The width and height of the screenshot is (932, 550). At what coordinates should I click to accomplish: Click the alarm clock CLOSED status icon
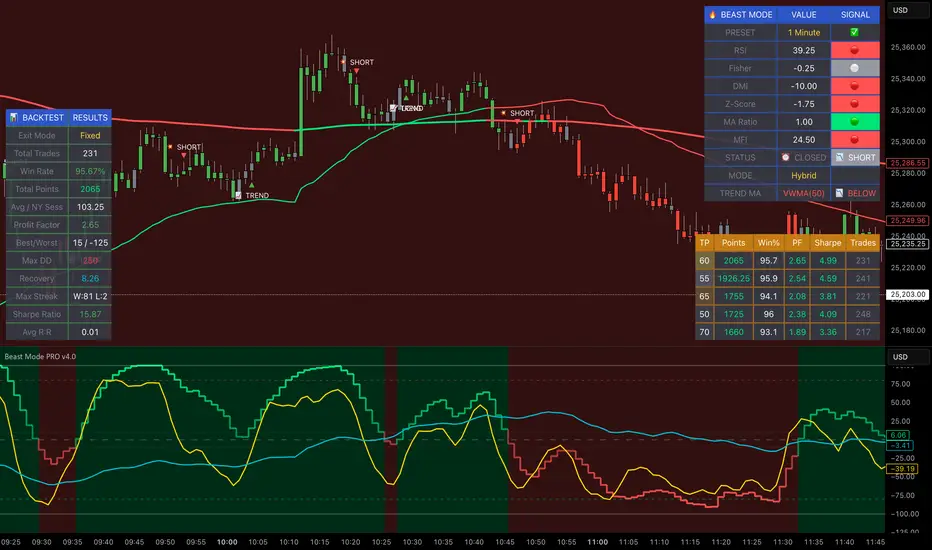click(786, 158)
